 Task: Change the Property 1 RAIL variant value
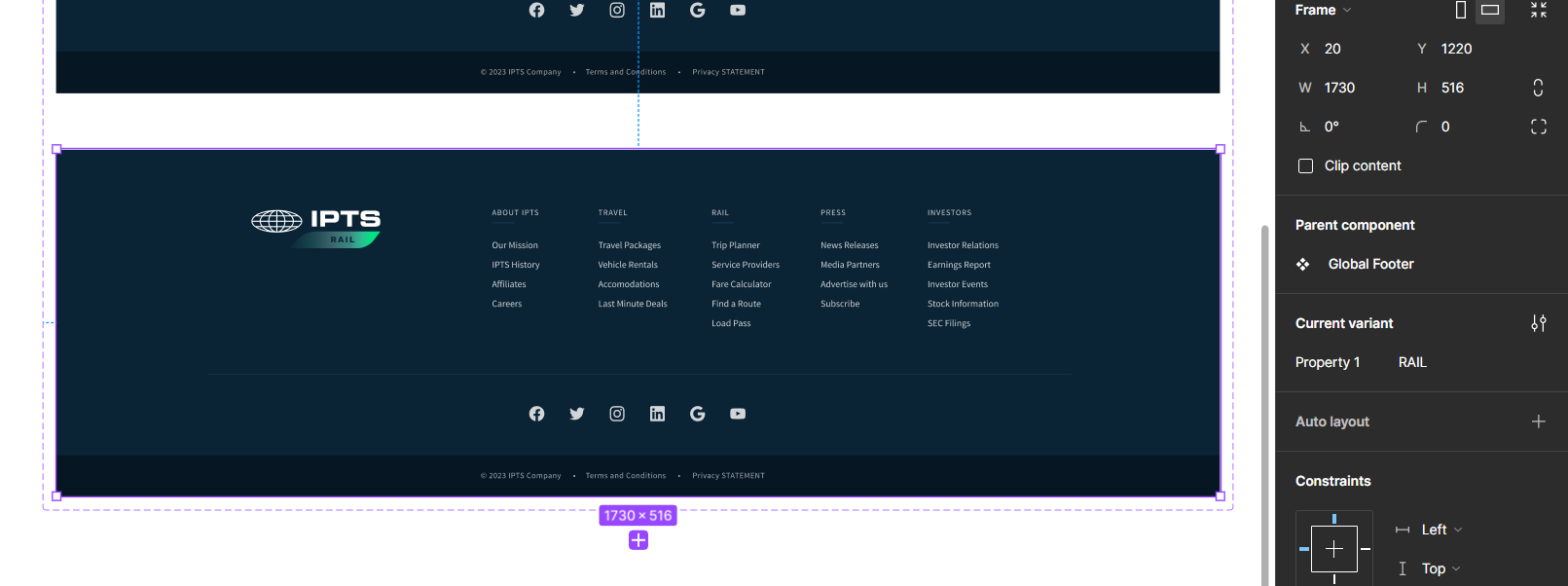pos(1412,362)
